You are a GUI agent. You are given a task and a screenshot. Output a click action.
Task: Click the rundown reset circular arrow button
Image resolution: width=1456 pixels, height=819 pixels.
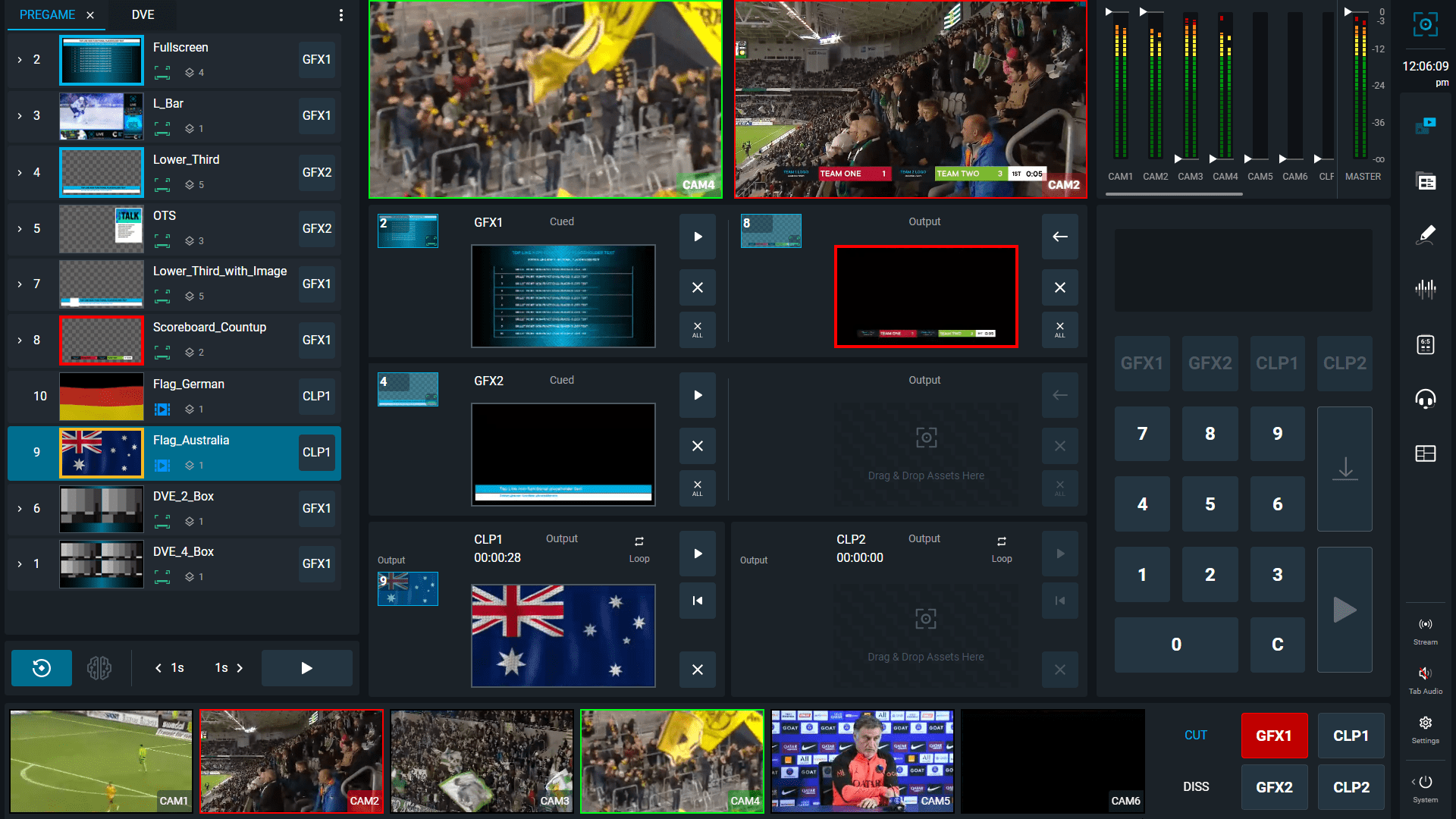[x=42, y=668]
